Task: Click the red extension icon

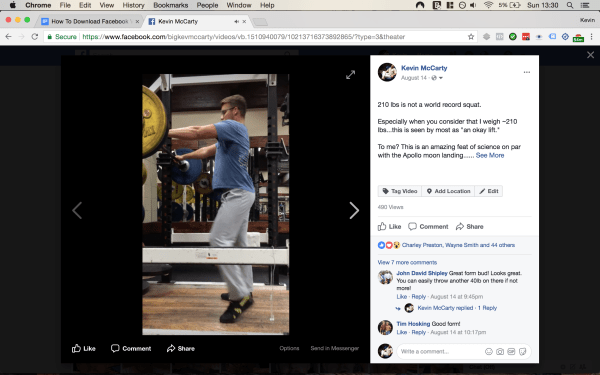Action: coord(526,37)
